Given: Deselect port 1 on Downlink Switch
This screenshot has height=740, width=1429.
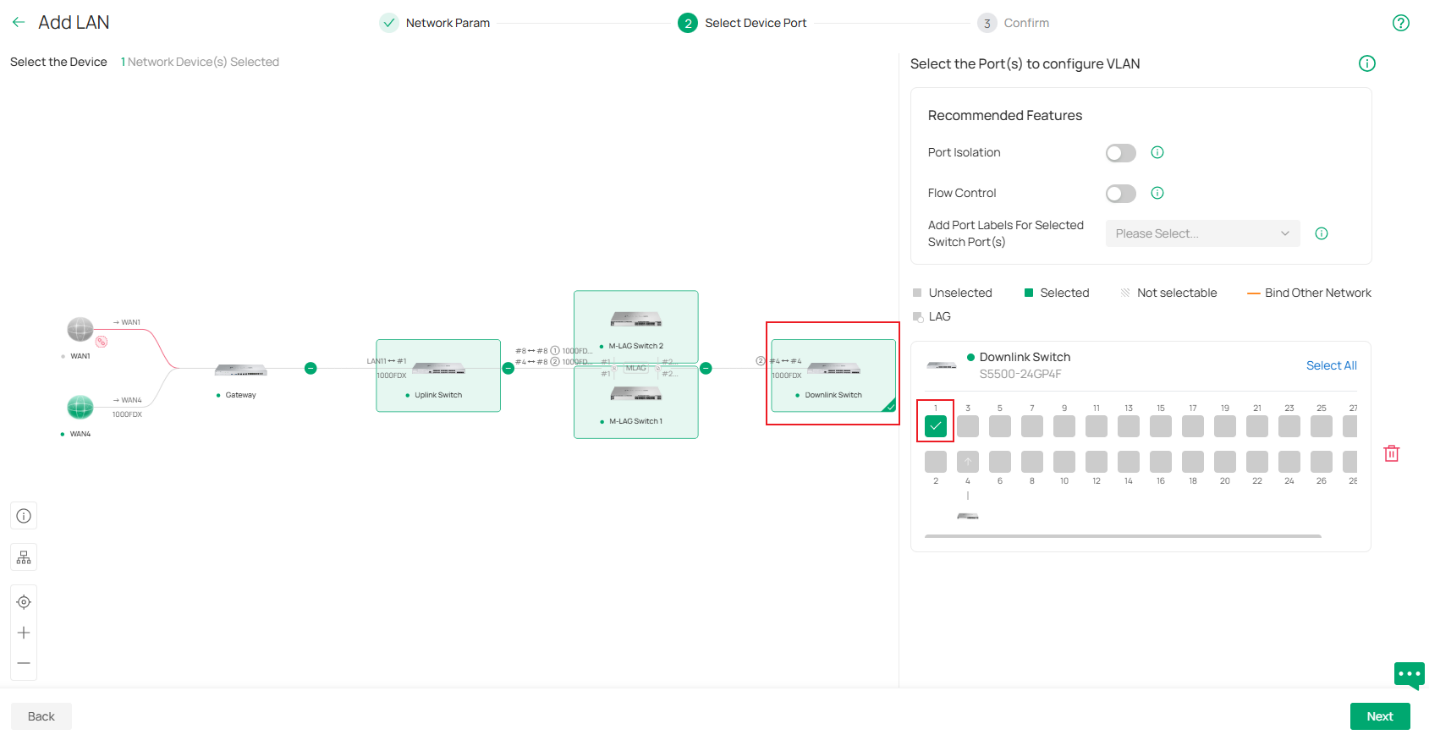Looking at the screenshot, I should pyautogui.click(x=935, y=426).
